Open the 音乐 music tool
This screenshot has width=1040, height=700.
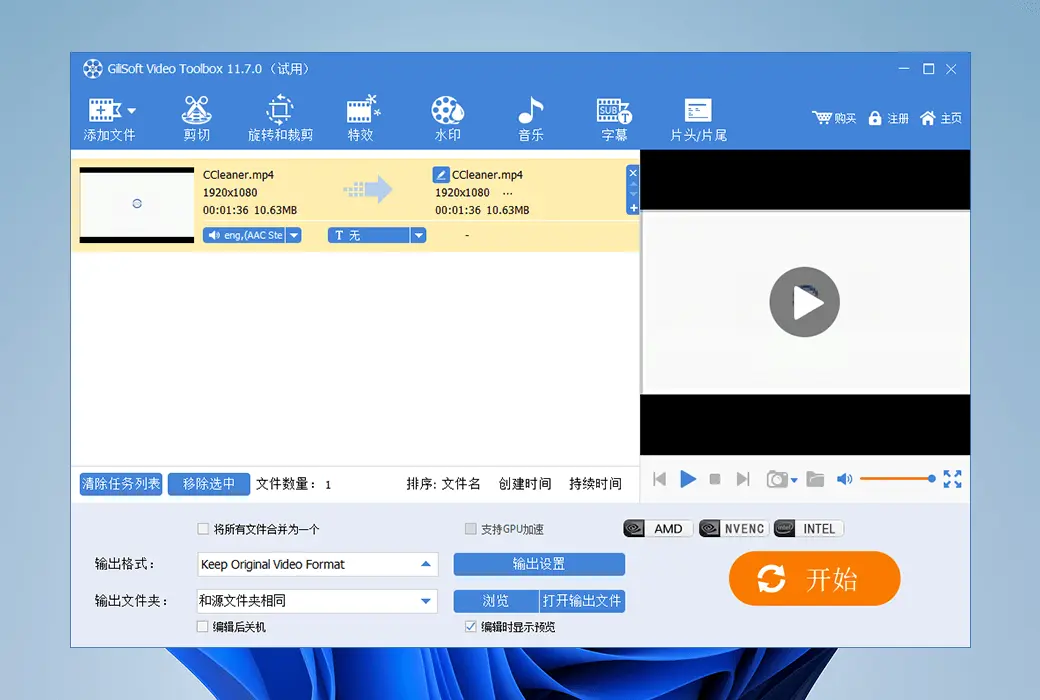coord(531,119)
